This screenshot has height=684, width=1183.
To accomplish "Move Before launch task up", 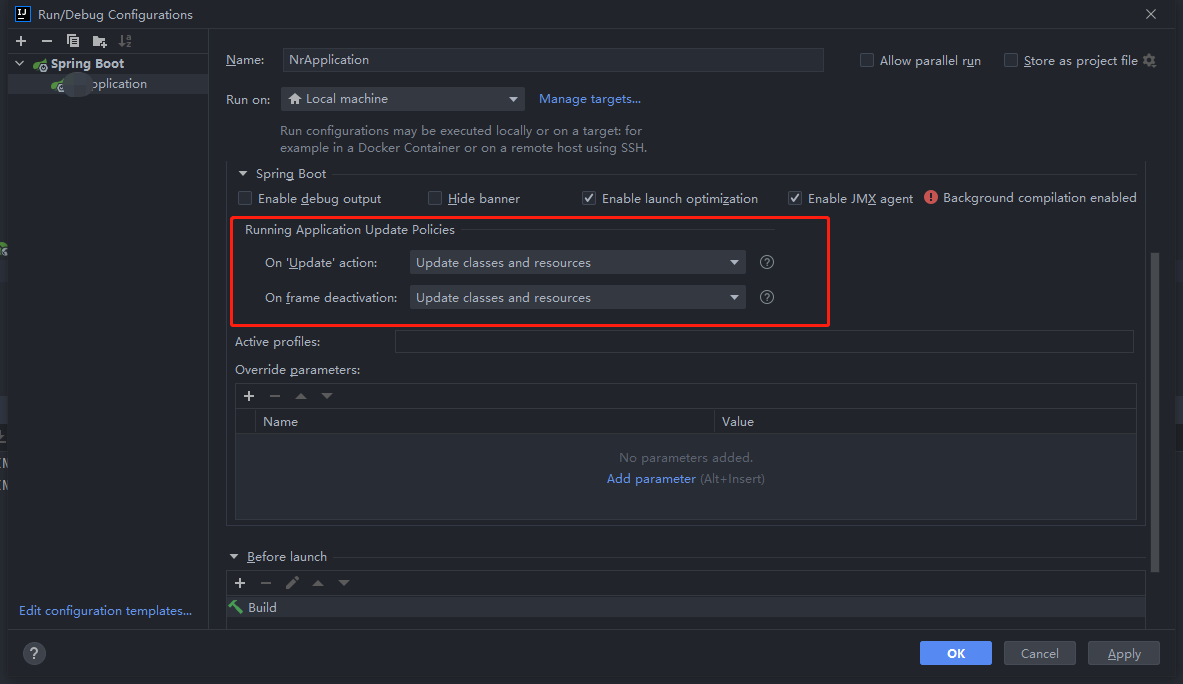I will (x=318, y=583).
